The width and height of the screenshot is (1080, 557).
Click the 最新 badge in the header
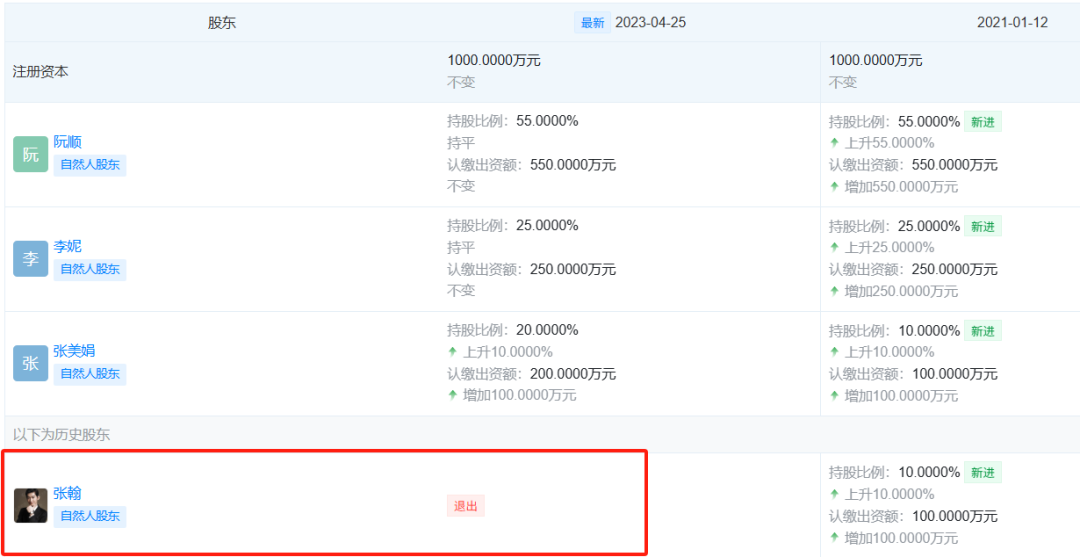(592, 22)
